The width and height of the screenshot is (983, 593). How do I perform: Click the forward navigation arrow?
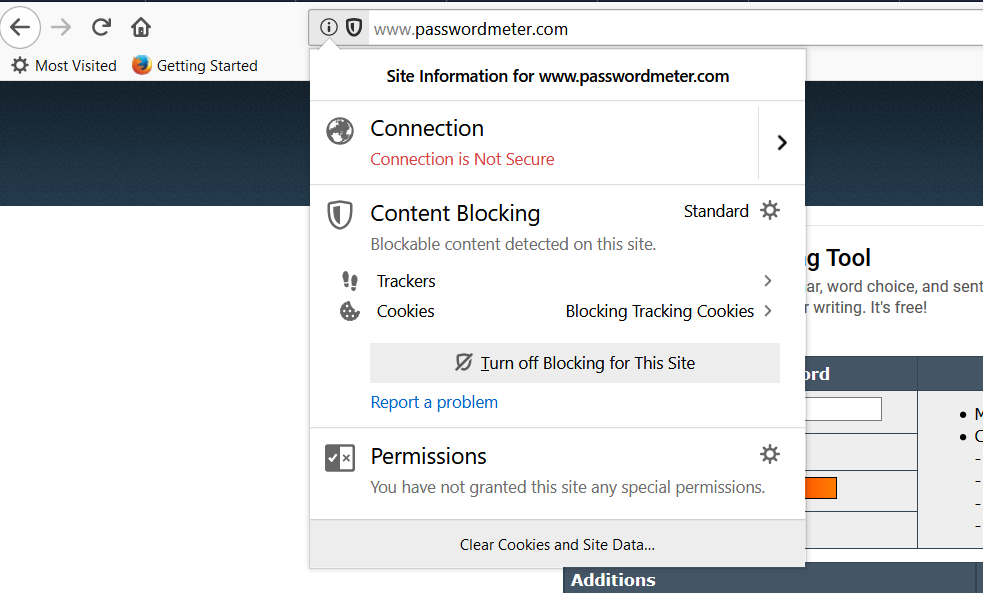point(61,28)
